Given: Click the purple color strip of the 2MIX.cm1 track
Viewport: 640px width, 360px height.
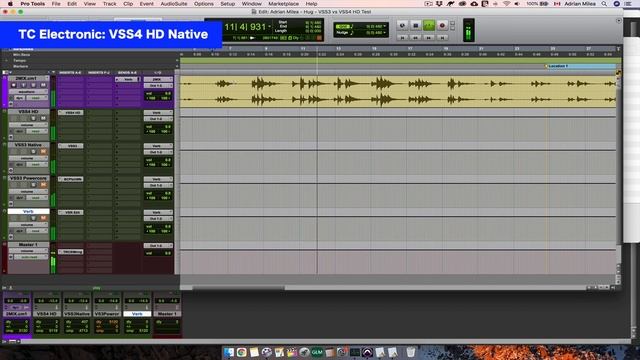Looking at the screenshot, I should coord(4,91).
